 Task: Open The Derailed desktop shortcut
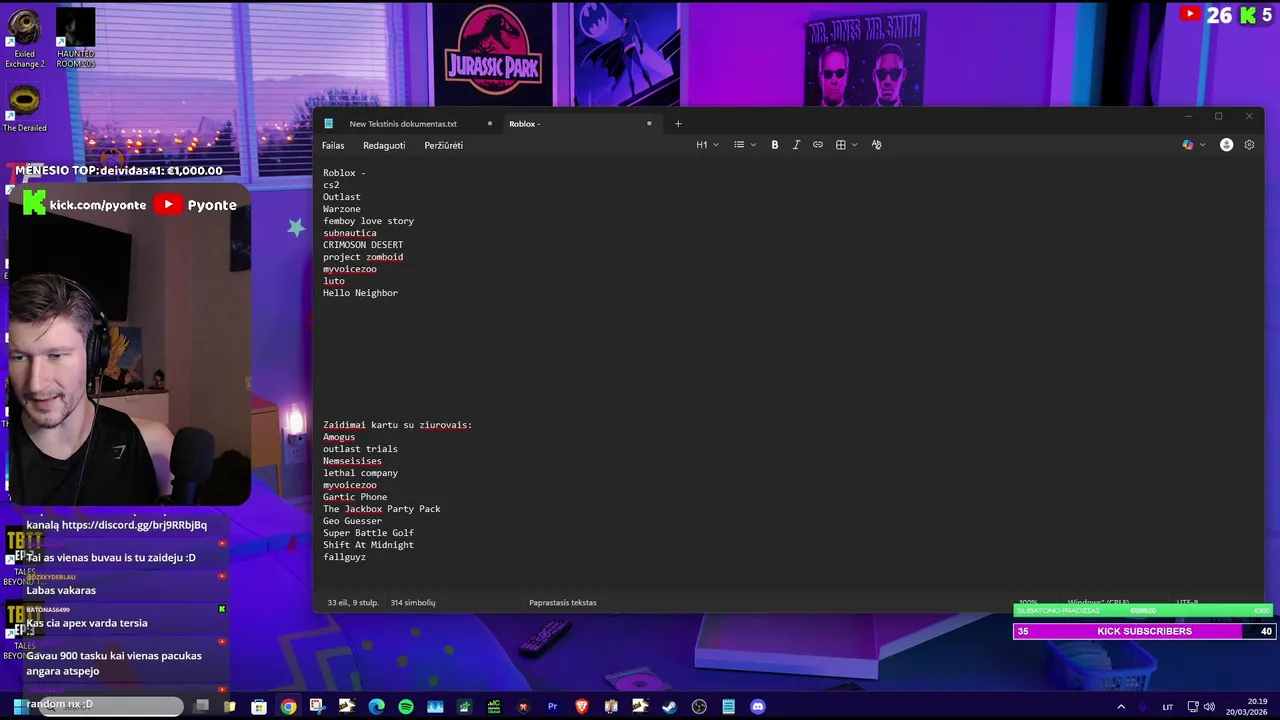[x=24, y=109]
